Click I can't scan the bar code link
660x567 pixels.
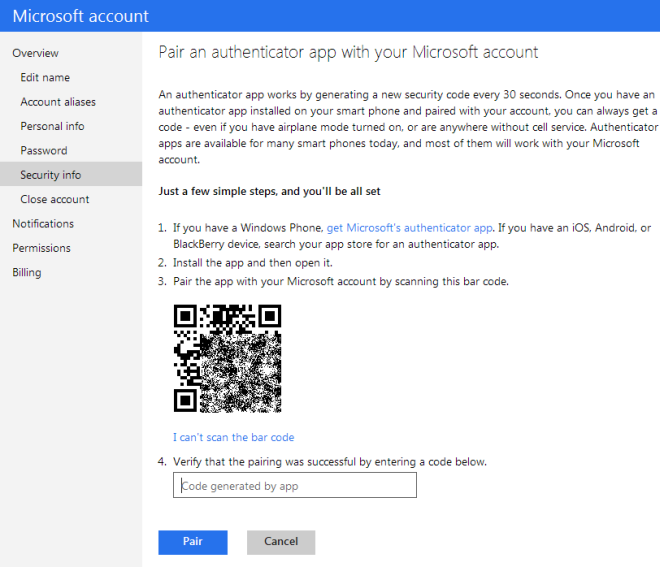[234, 437]
